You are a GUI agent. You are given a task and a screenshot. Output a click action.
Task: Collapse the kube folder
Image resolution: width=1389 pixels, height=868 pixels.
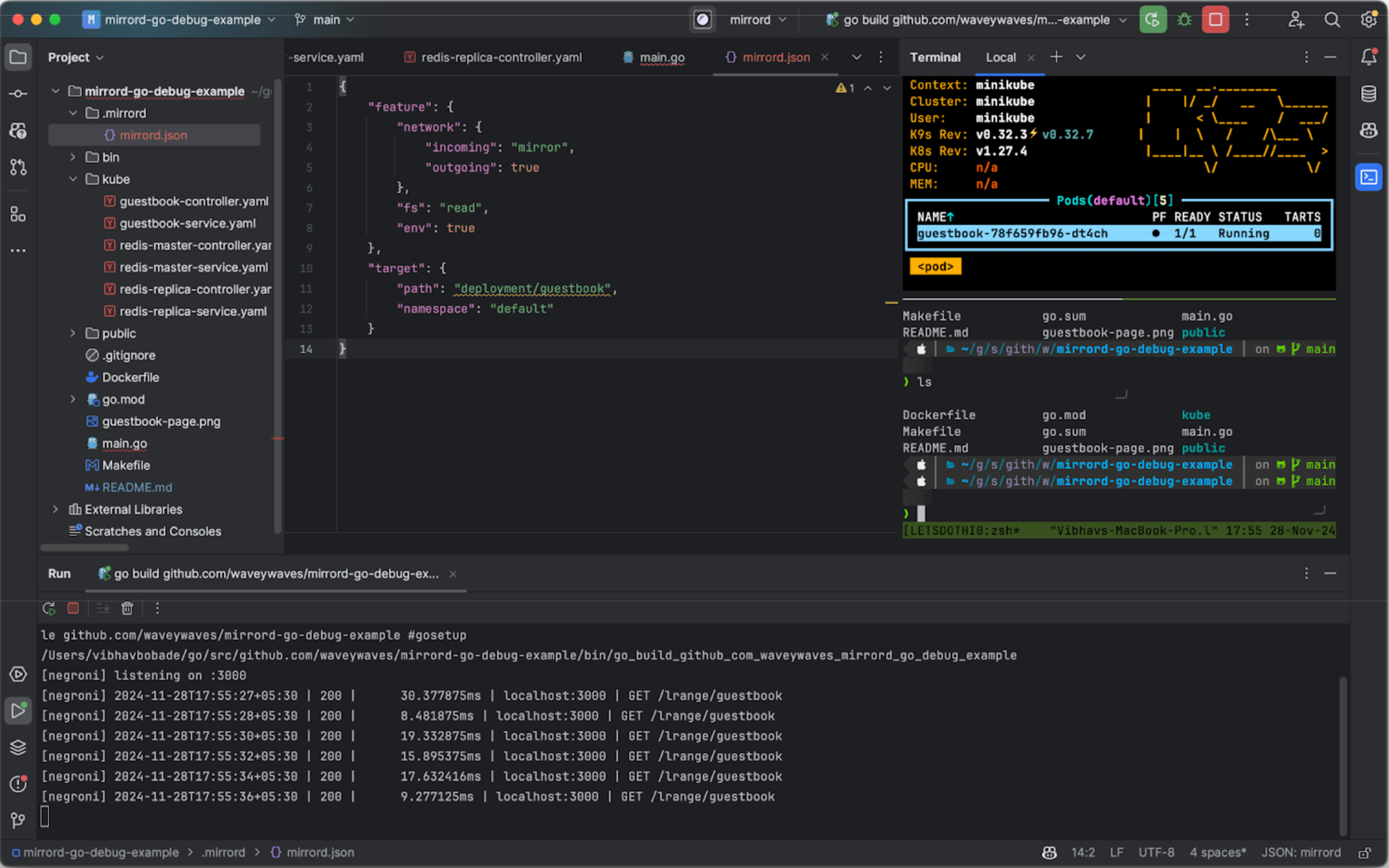[x=73, y=179]
